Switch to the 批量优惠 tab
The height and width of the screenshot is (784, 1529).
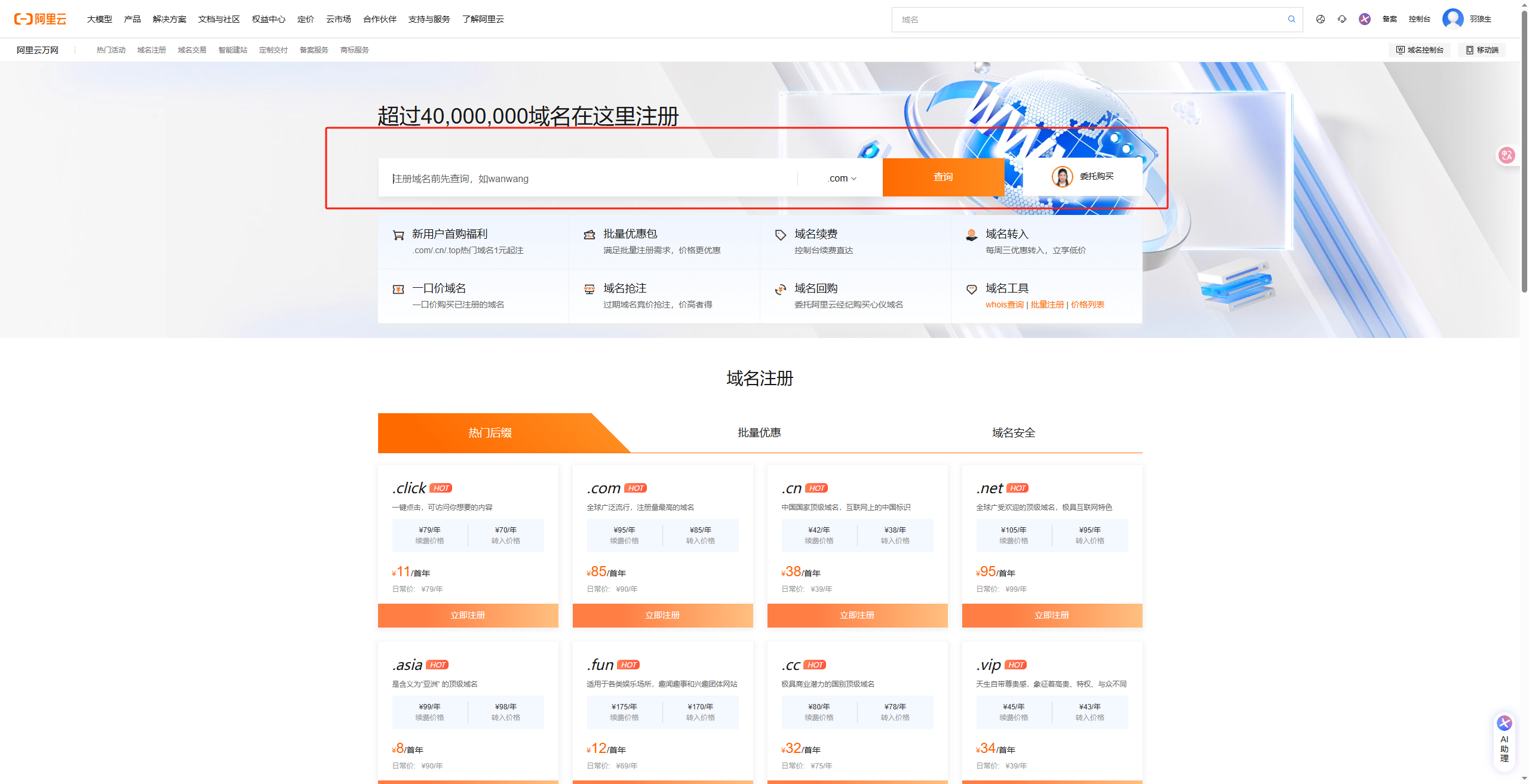759,433
